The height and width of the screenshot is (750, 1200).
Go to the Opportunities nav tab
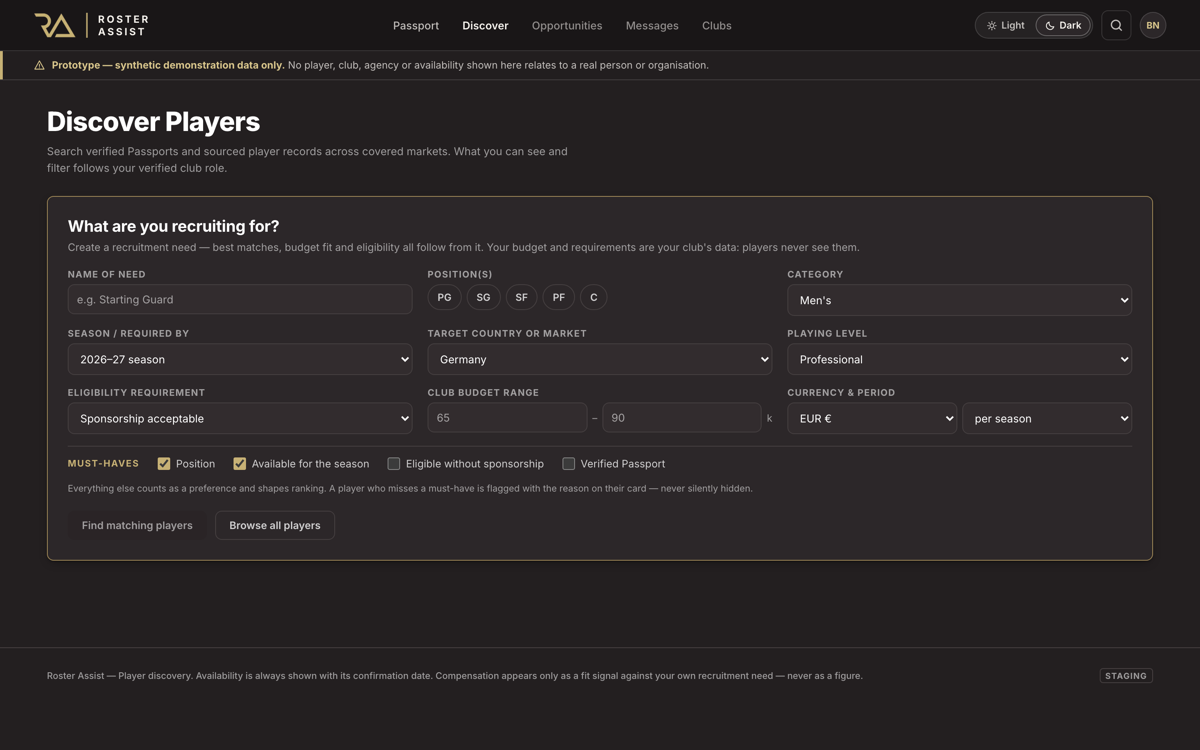click(567, 25)
